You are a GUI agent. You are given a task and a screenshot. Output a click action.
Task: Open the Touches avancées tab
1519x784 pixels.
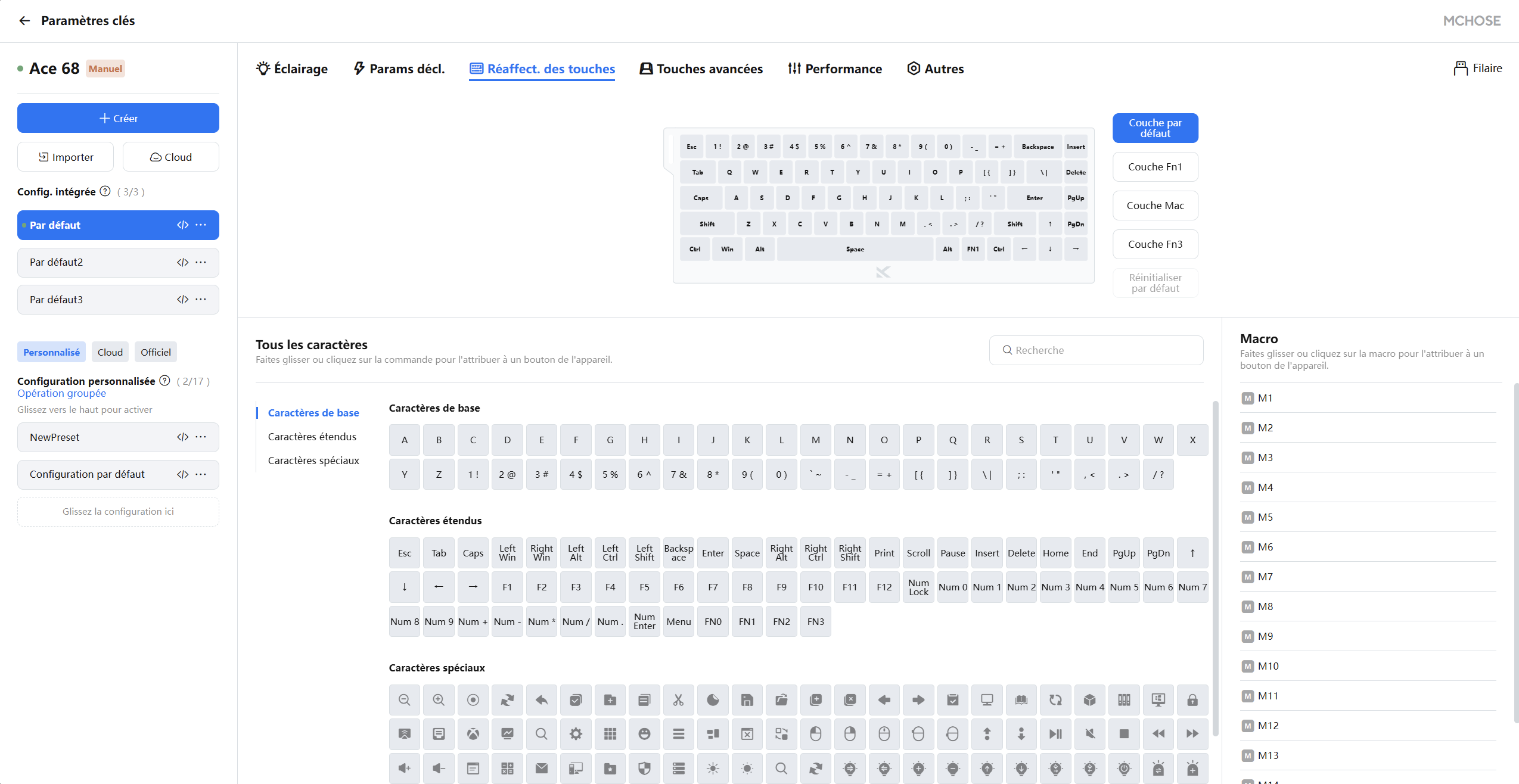(701, 69)
